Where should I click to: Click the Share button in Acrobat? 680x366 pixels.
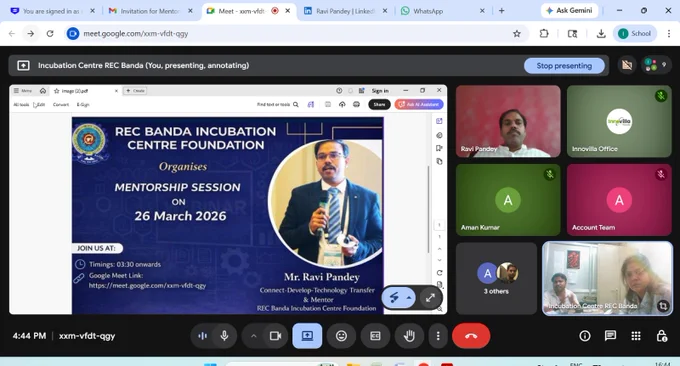tap(379, 105)
